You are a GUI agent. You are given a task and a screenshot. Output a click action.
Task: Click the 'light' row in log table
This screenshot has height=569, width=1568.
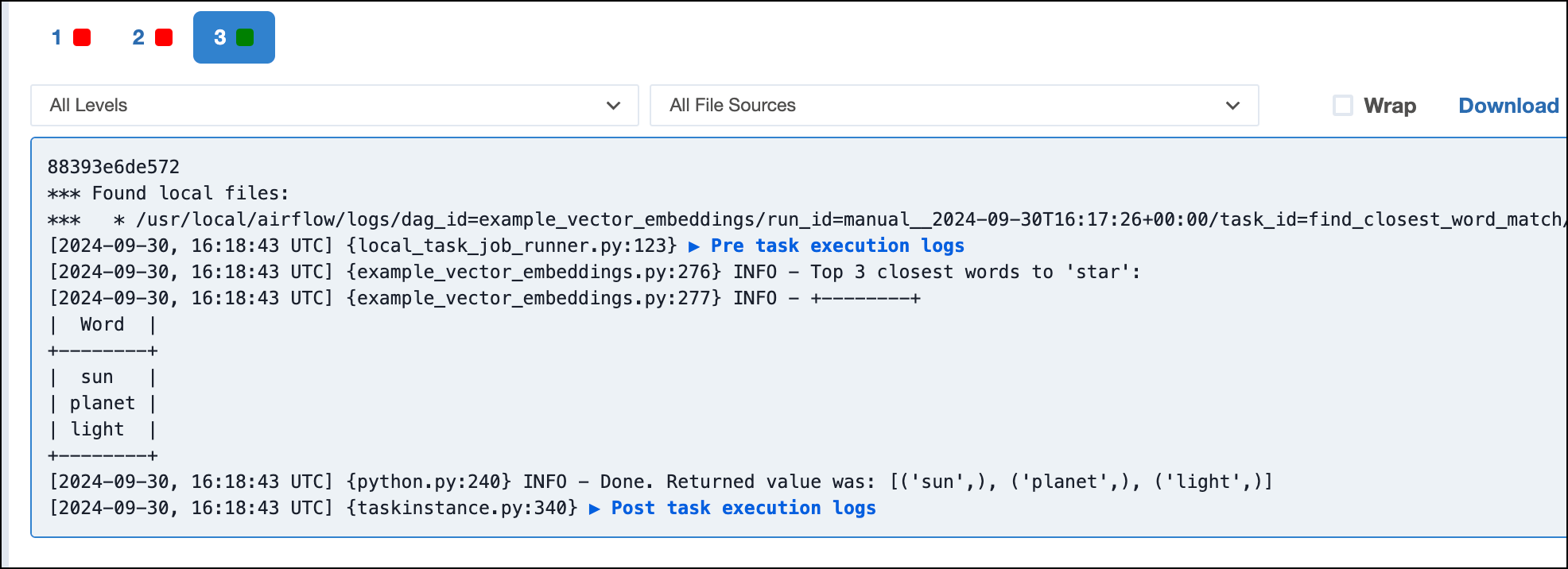pyautogui.click(x=103, y=429)
